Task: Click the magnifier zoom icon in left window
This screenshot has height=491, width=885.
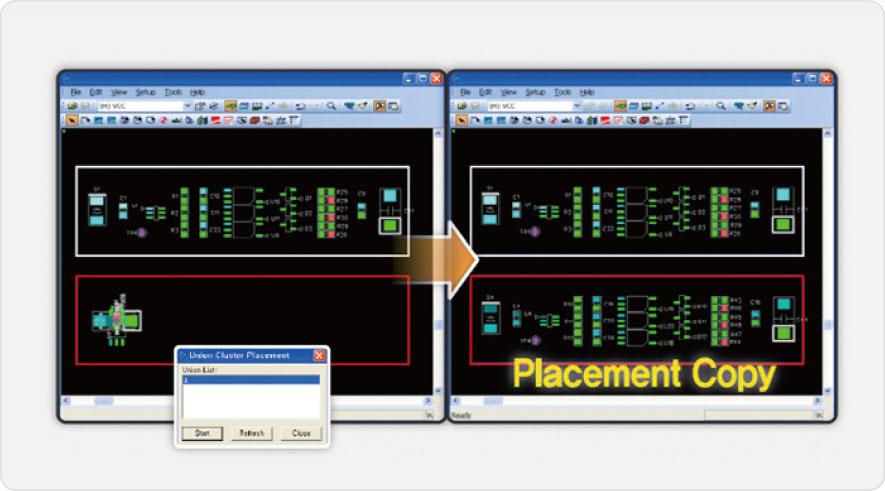Action: point(331,105)
